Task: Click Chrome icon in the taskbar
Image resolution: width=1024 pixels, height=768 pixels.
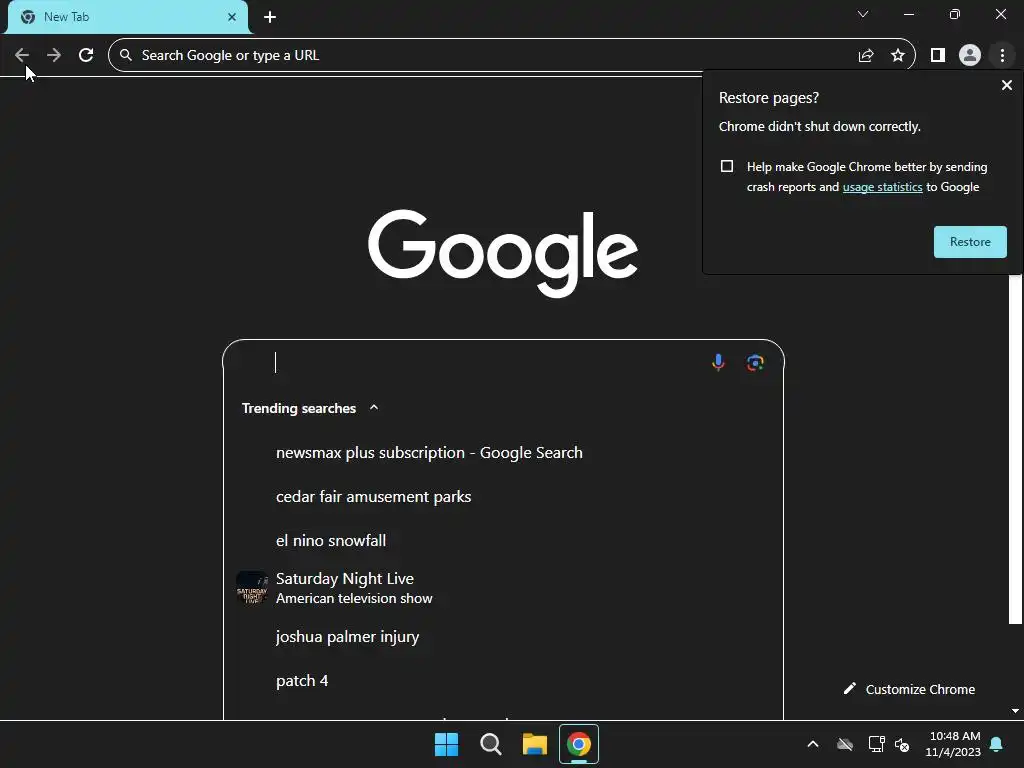Action: pyautogui.click(x=579, y=744)
